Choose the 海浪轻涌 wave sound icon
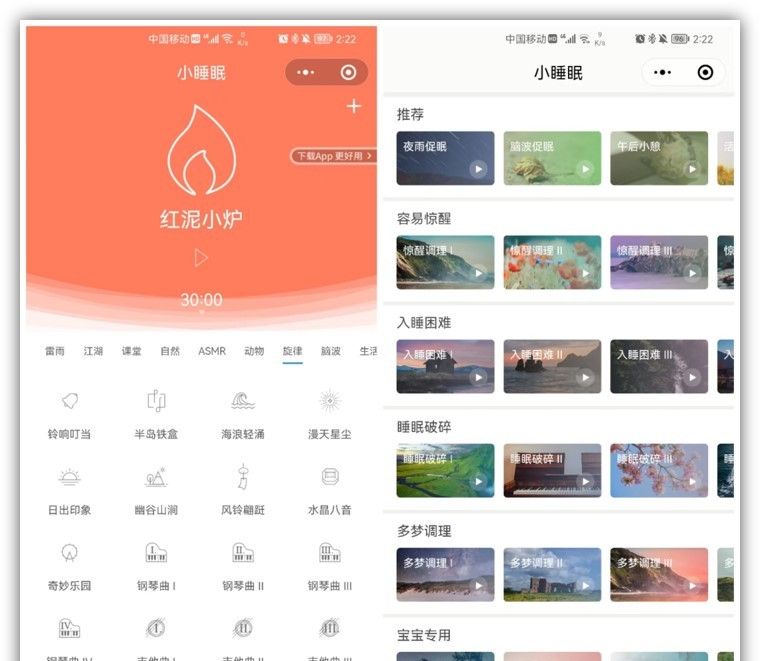Image resolution: width=760 pixels, height=661 pixels. 243,401
